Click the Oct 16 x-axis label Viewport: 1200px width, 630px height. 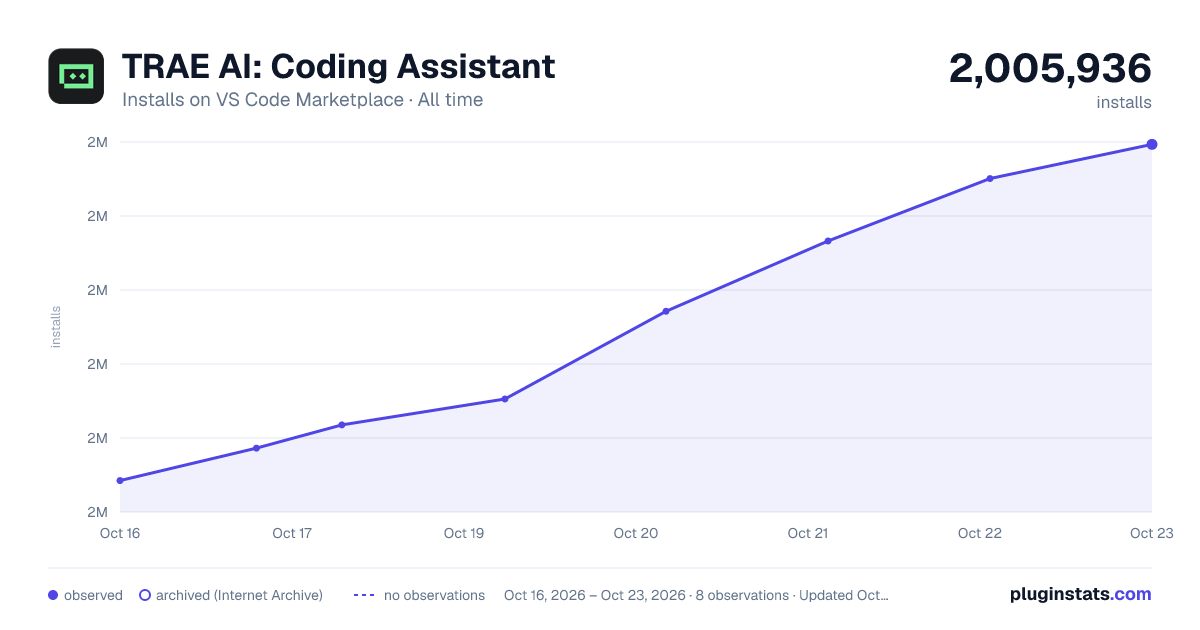coord(120,533)
